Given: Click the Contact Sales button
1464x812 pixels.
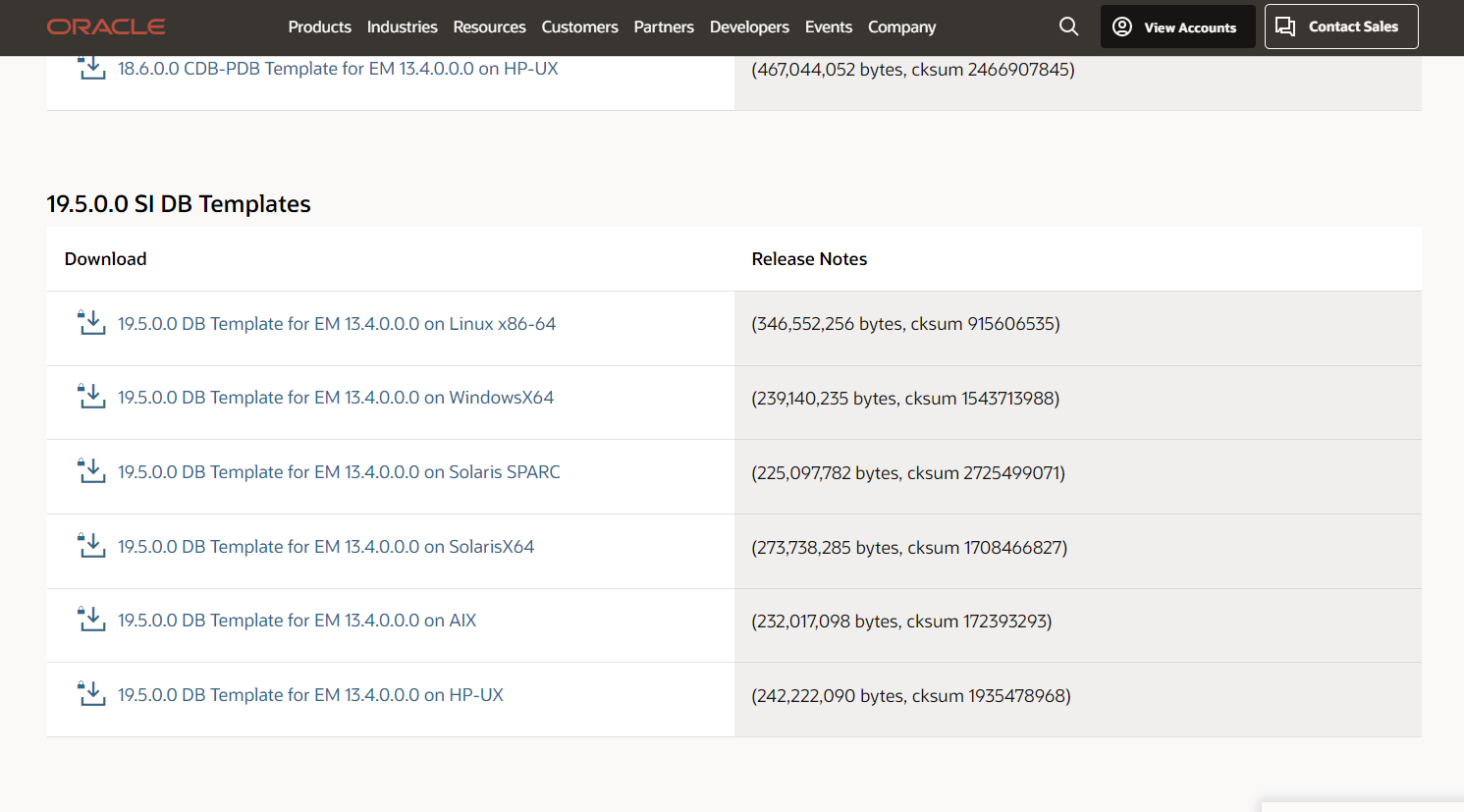Looking at the screenshot, I should [x=1341, y=27].
